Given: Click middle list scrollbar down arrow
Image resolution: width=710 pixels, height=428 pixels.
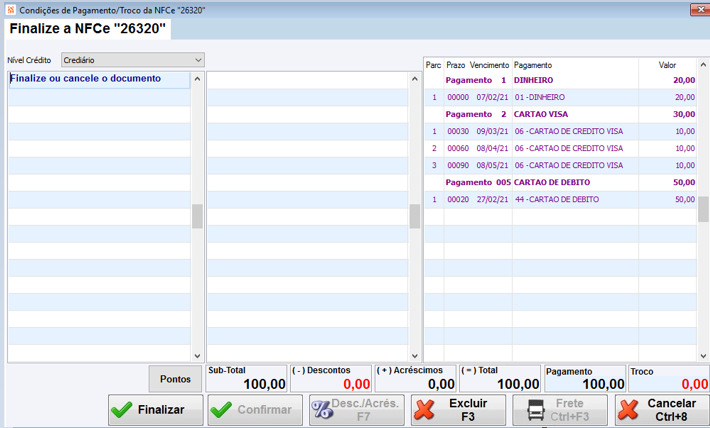Looking at the screenshot, I should point(414,356).
